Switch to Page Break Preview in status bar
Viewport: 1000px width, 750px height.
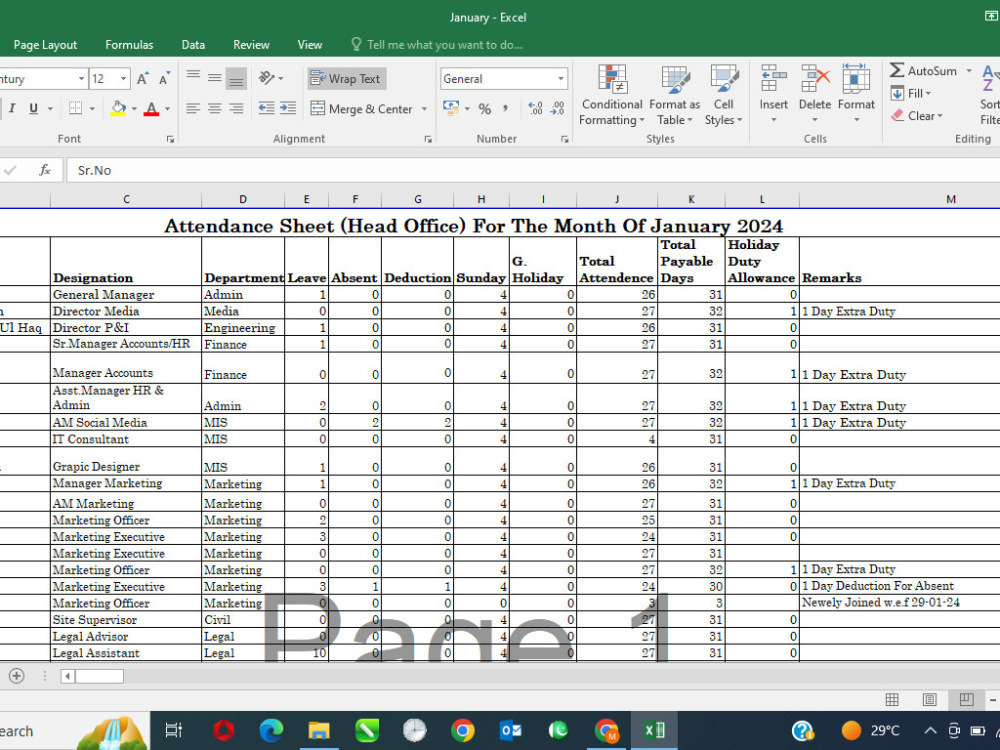(966, 700)
